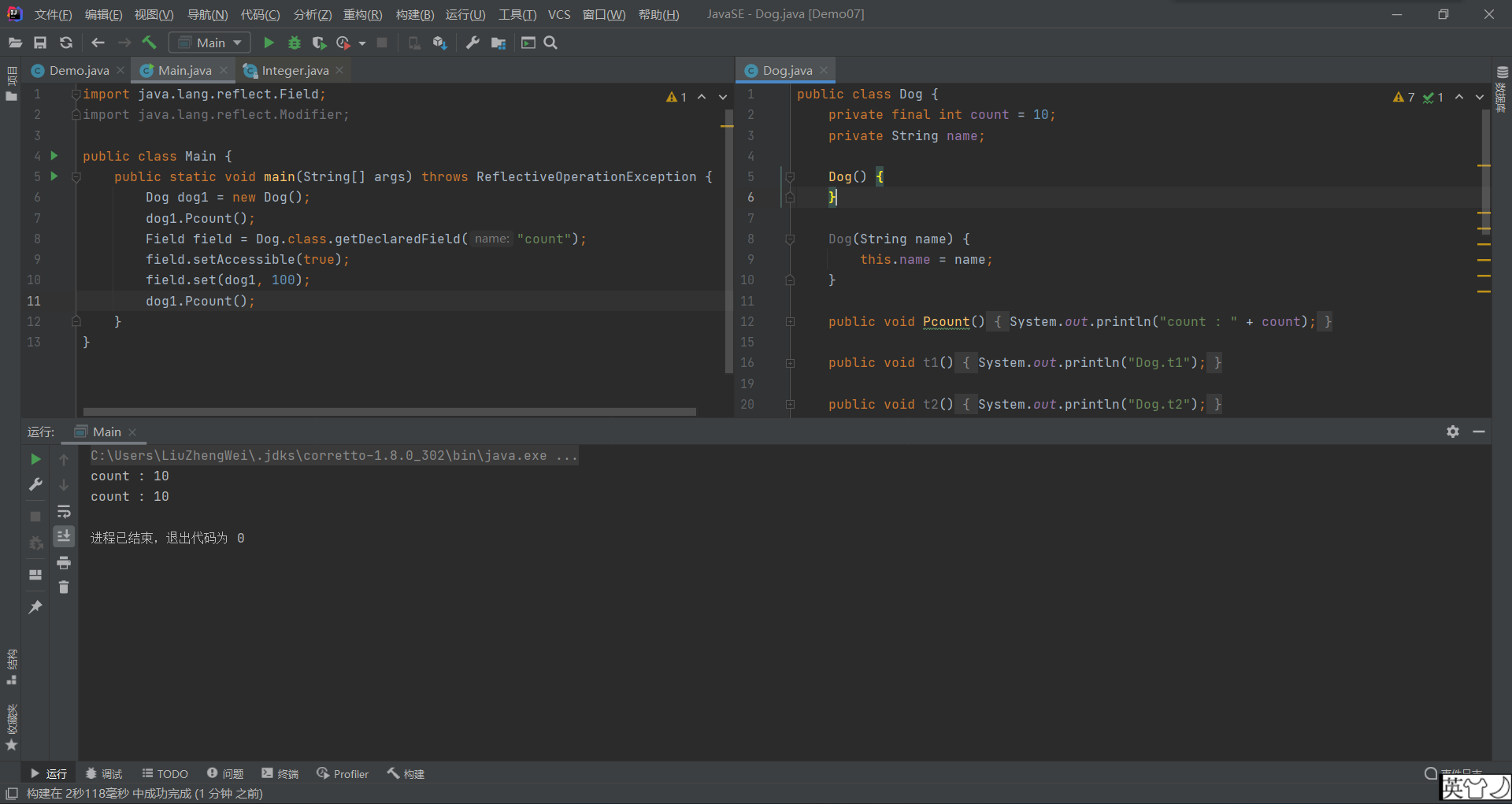
Task: Run with coverage using the shield icon
Action: (319, 43)
